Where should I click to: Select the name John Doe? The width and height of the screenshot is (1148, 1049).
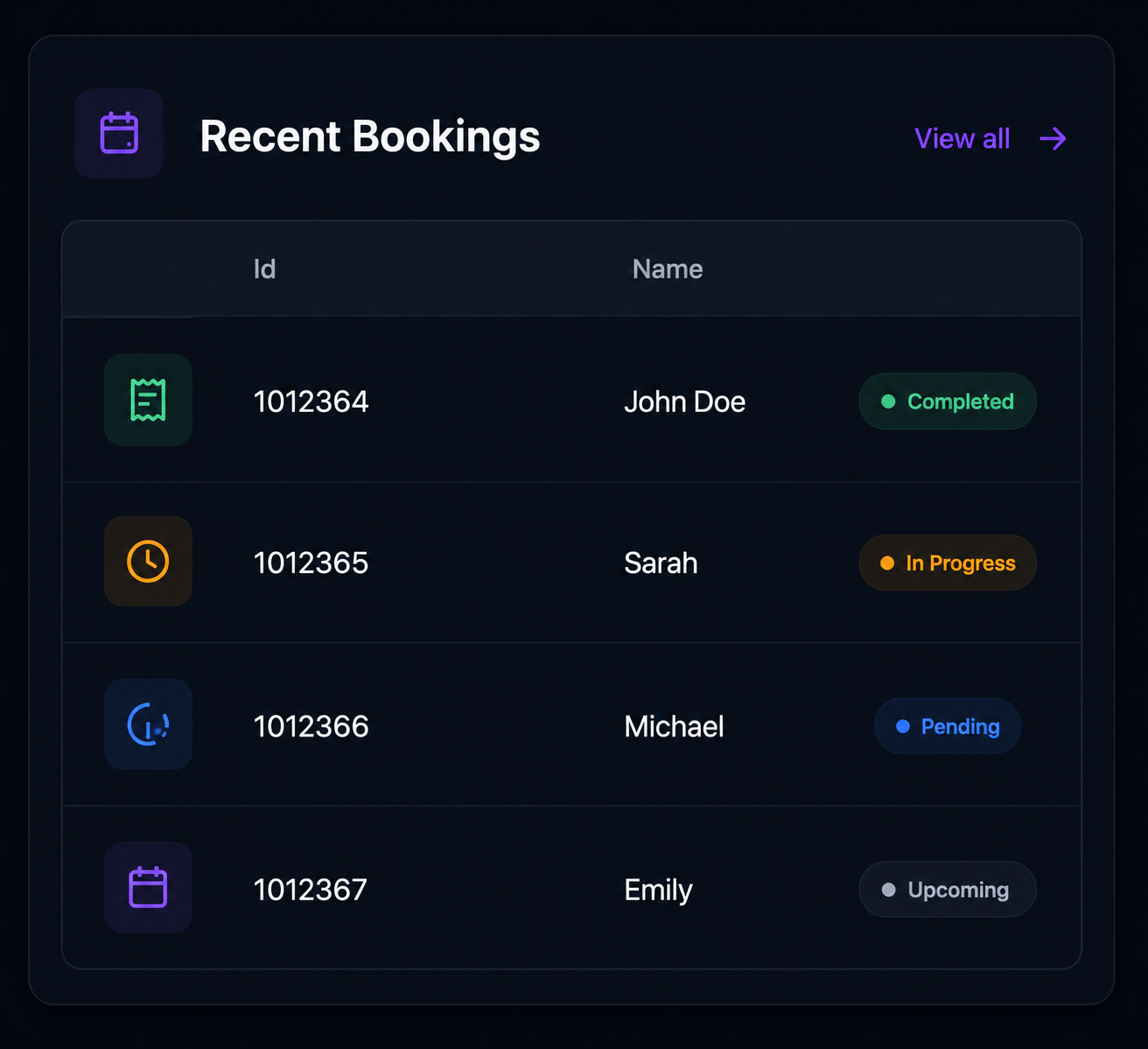(x=684, y=402)
